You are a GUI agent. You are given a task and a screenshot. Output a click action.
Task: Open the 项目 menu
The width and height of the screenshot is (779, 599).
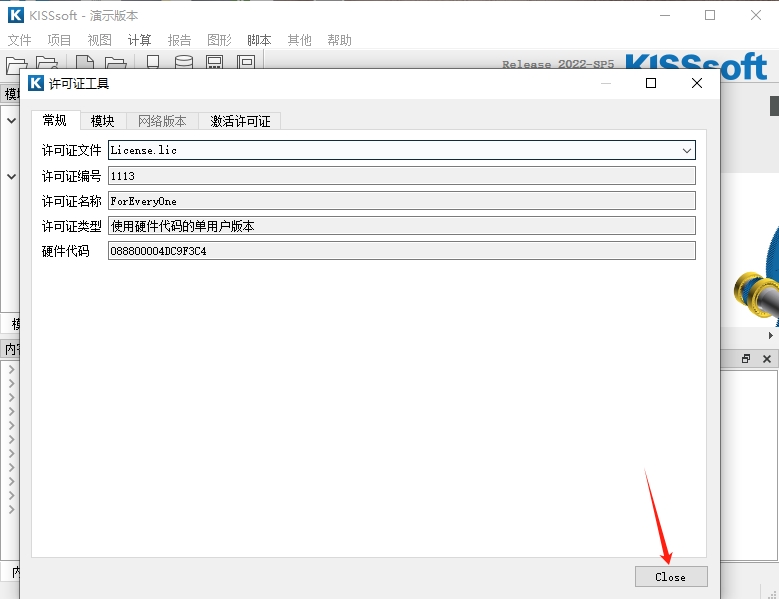point(59,40)
